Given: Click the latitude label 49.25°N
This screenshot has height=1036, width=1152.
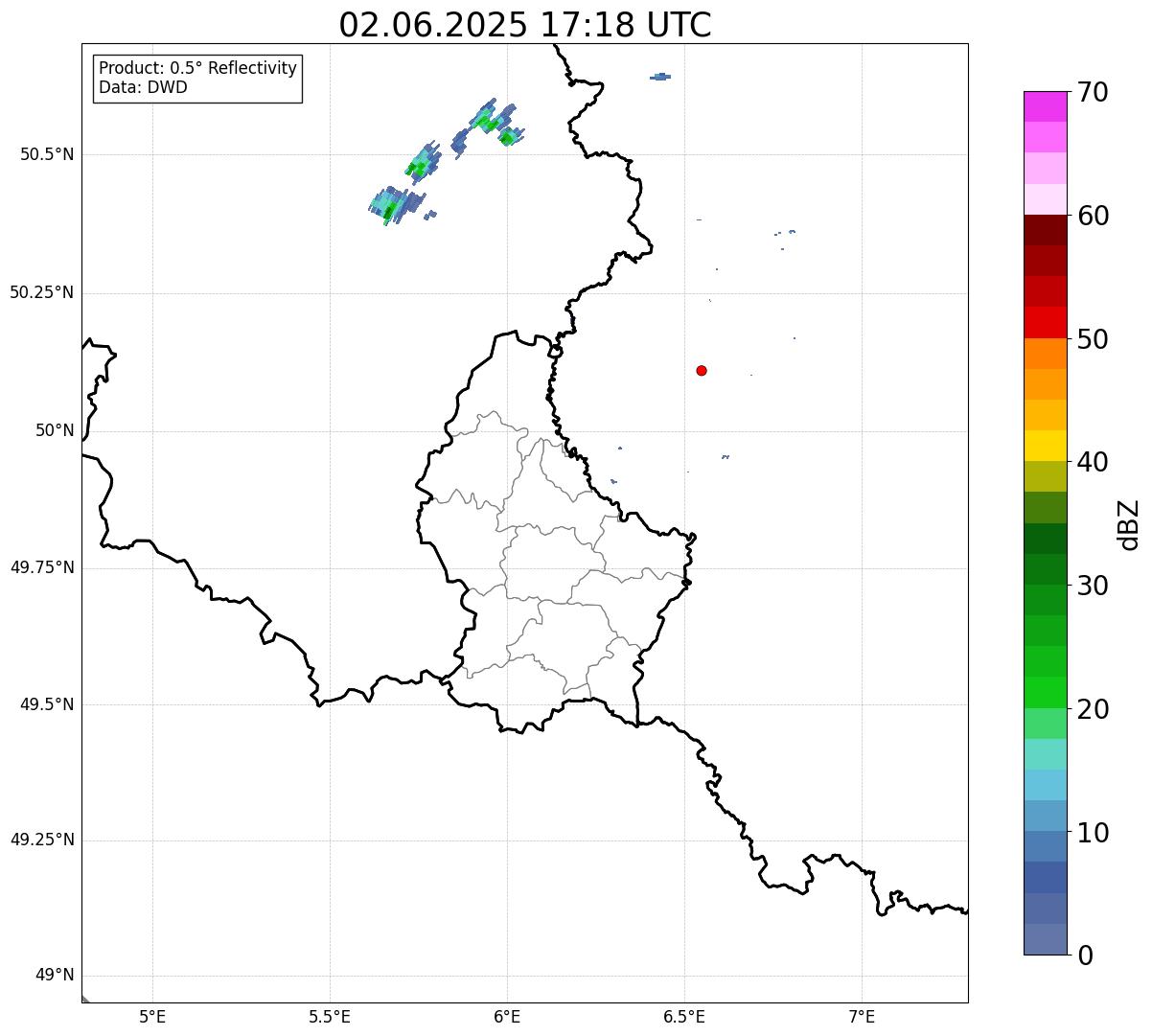Looking at the screenshot, I should pos(41,840).
